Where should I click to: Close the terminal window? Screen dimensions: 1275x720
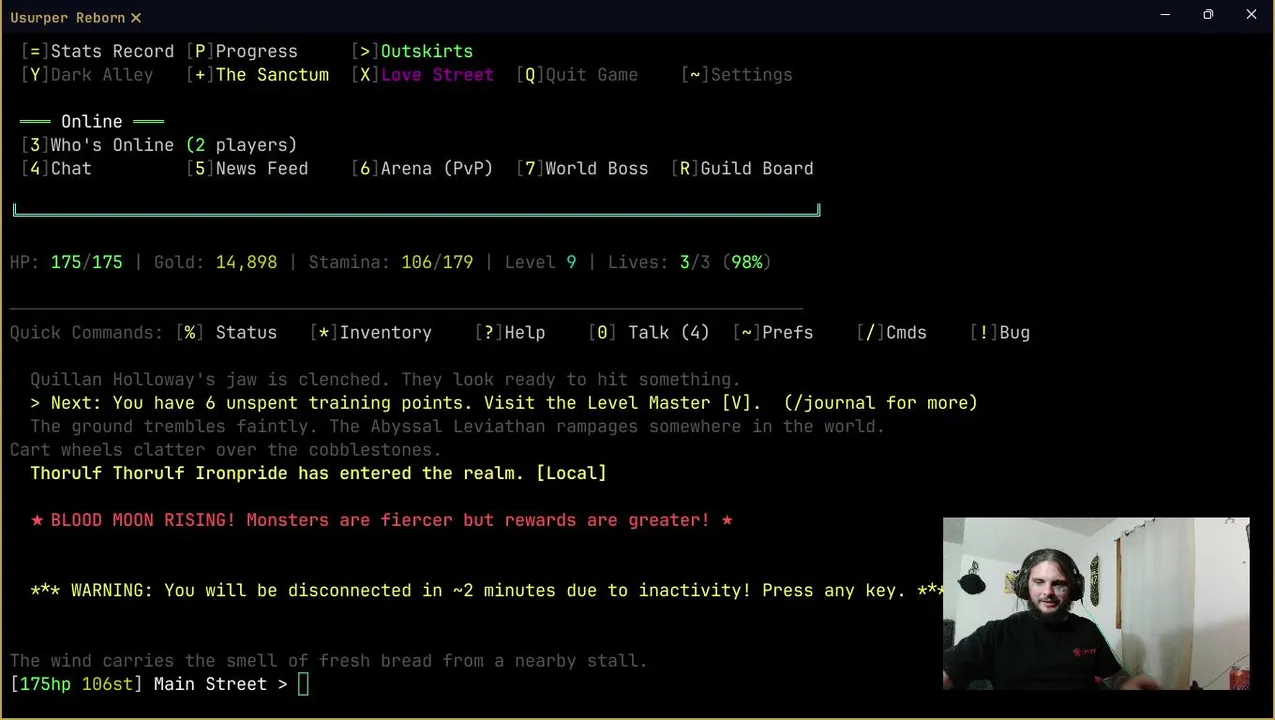tap(1251, 15)
